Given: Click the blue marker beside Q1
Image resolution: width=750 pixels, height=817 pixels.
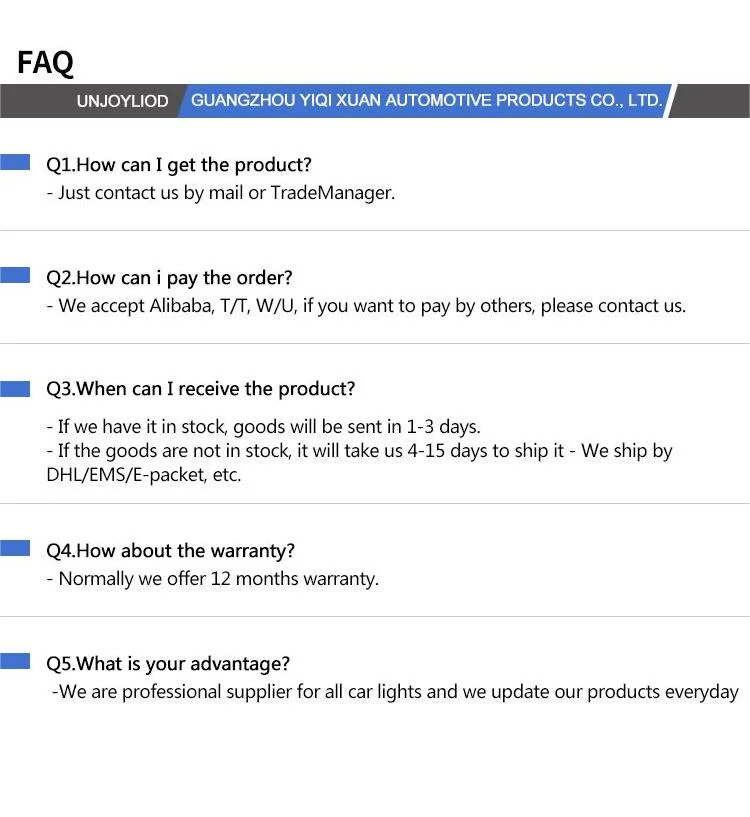Looking at the screenshot, I should coord(15,163).
